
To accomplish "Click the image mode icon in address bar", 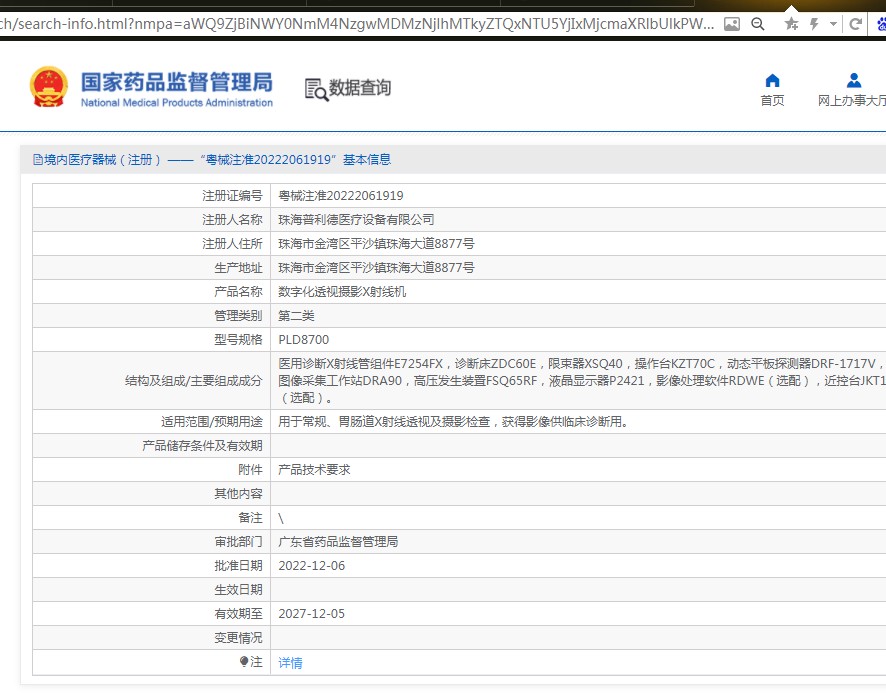I will coord(732,23).
